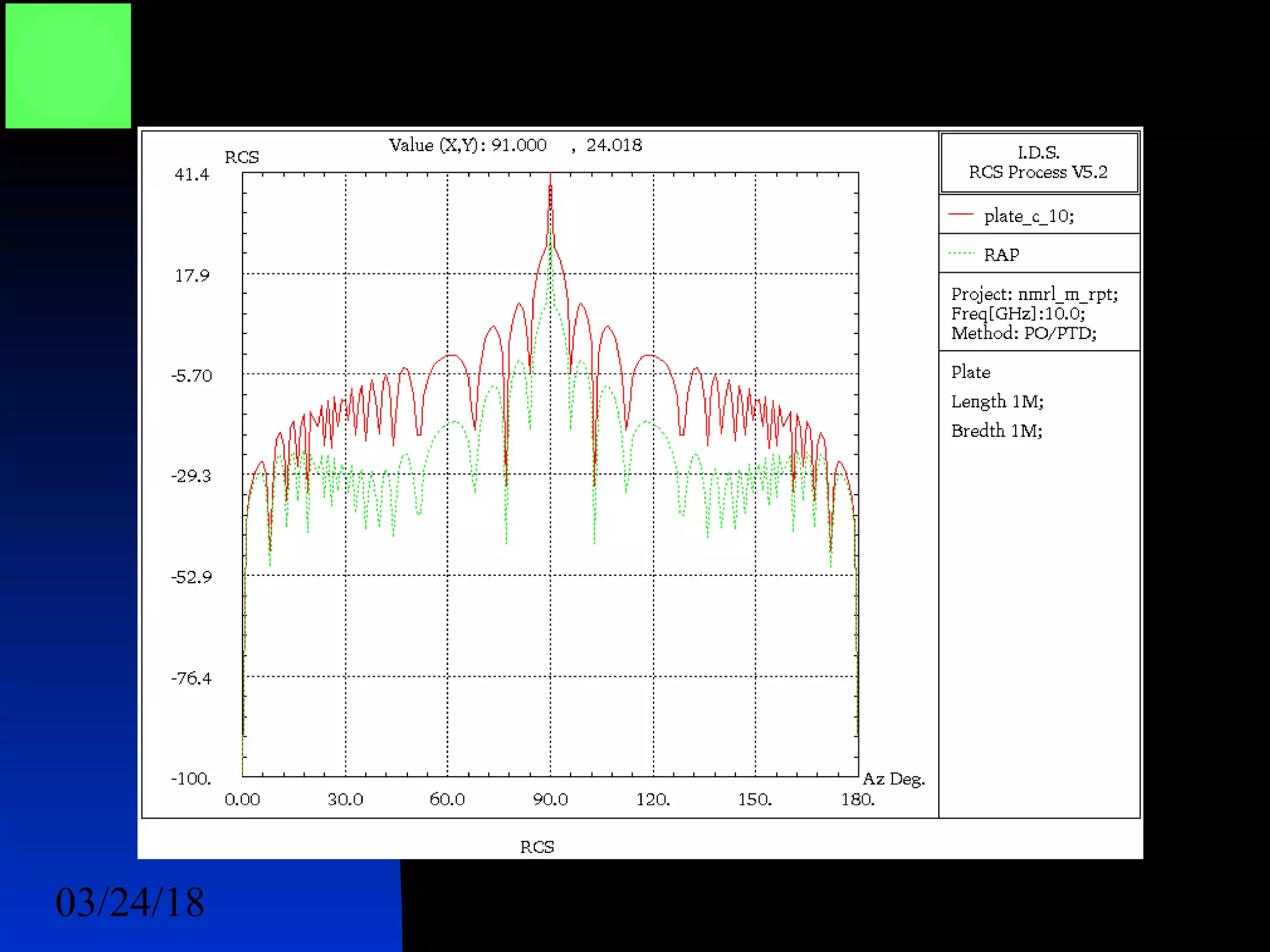Select the plate_c_10 legend label
Image resolution: width=1270 pixels, height=952 pixels.
pyautogui.click(x=1028, y=216)
